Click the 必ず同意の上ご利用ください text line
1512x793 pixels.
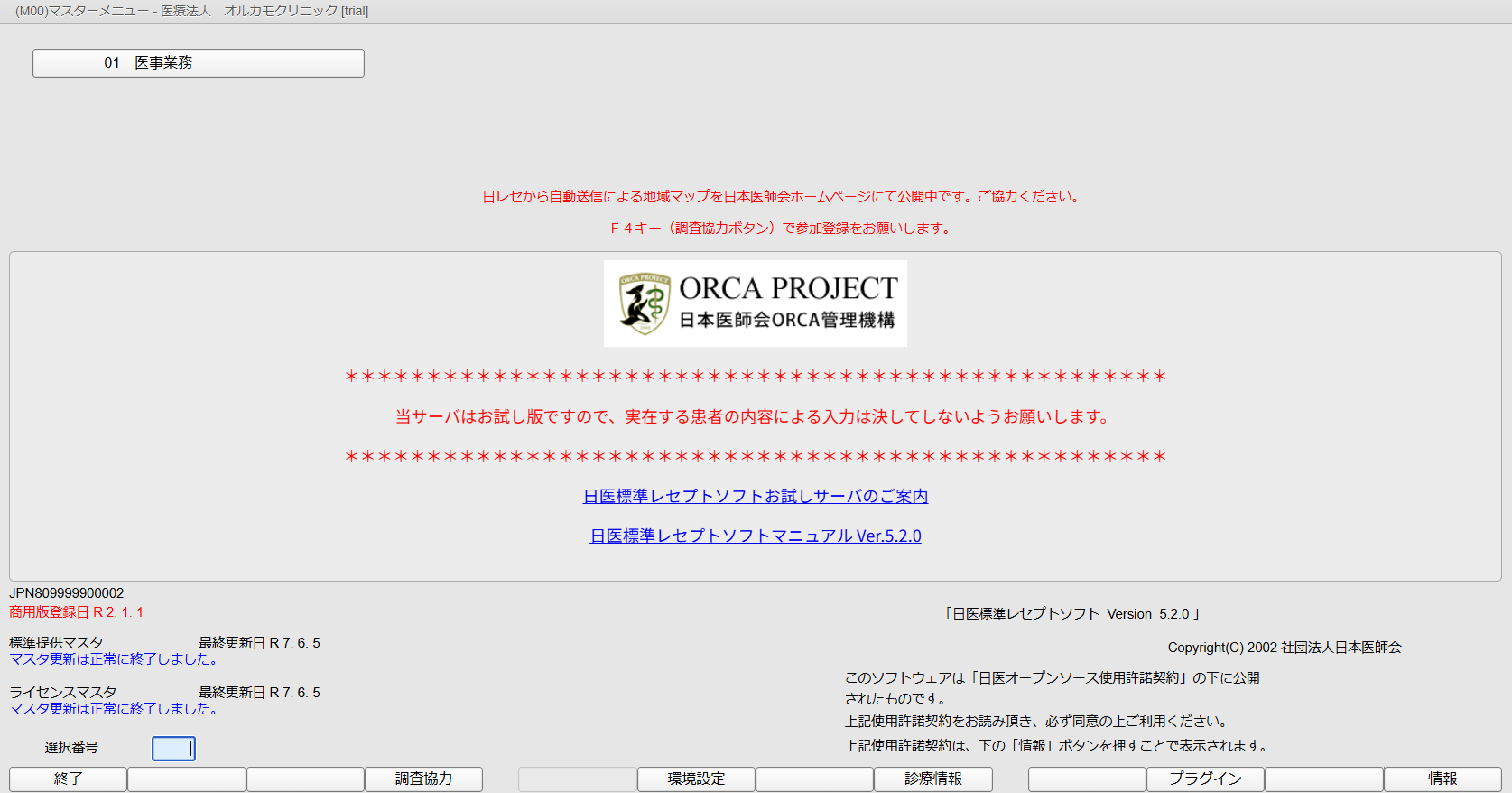(x=1038, y=722)
